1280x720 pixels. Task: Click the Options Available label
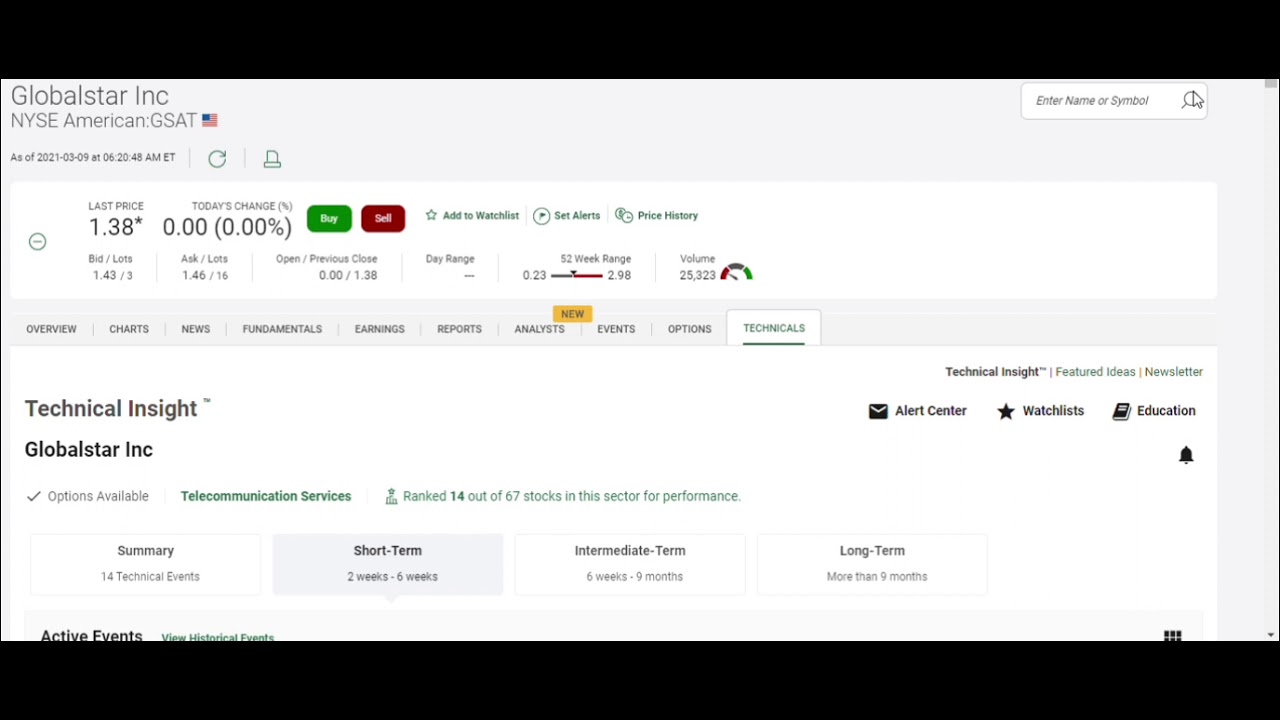[98, 496]
